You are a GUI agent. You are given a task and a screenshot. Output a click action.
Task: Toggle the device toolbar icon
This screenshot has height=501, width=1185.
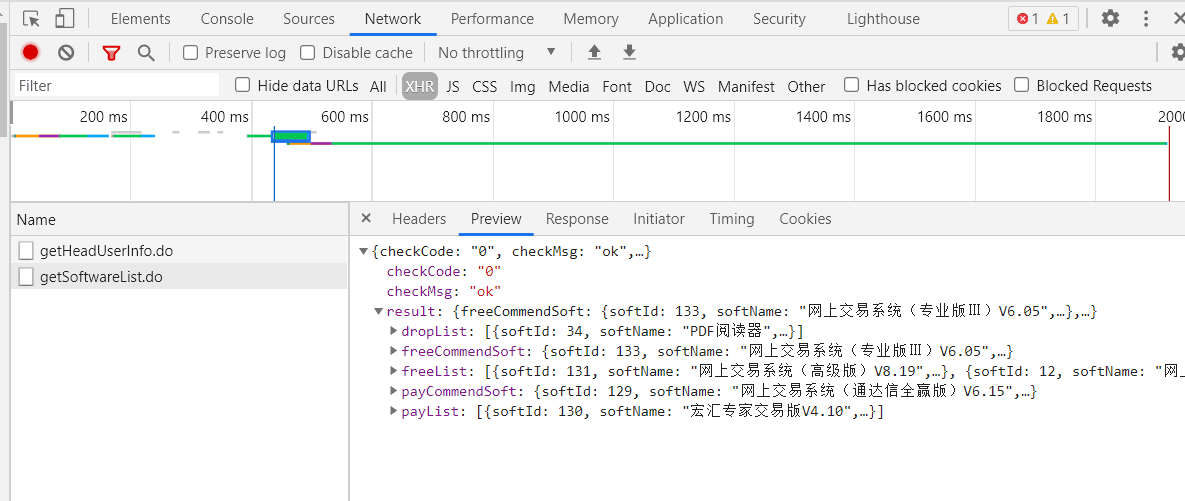(65, 19)
